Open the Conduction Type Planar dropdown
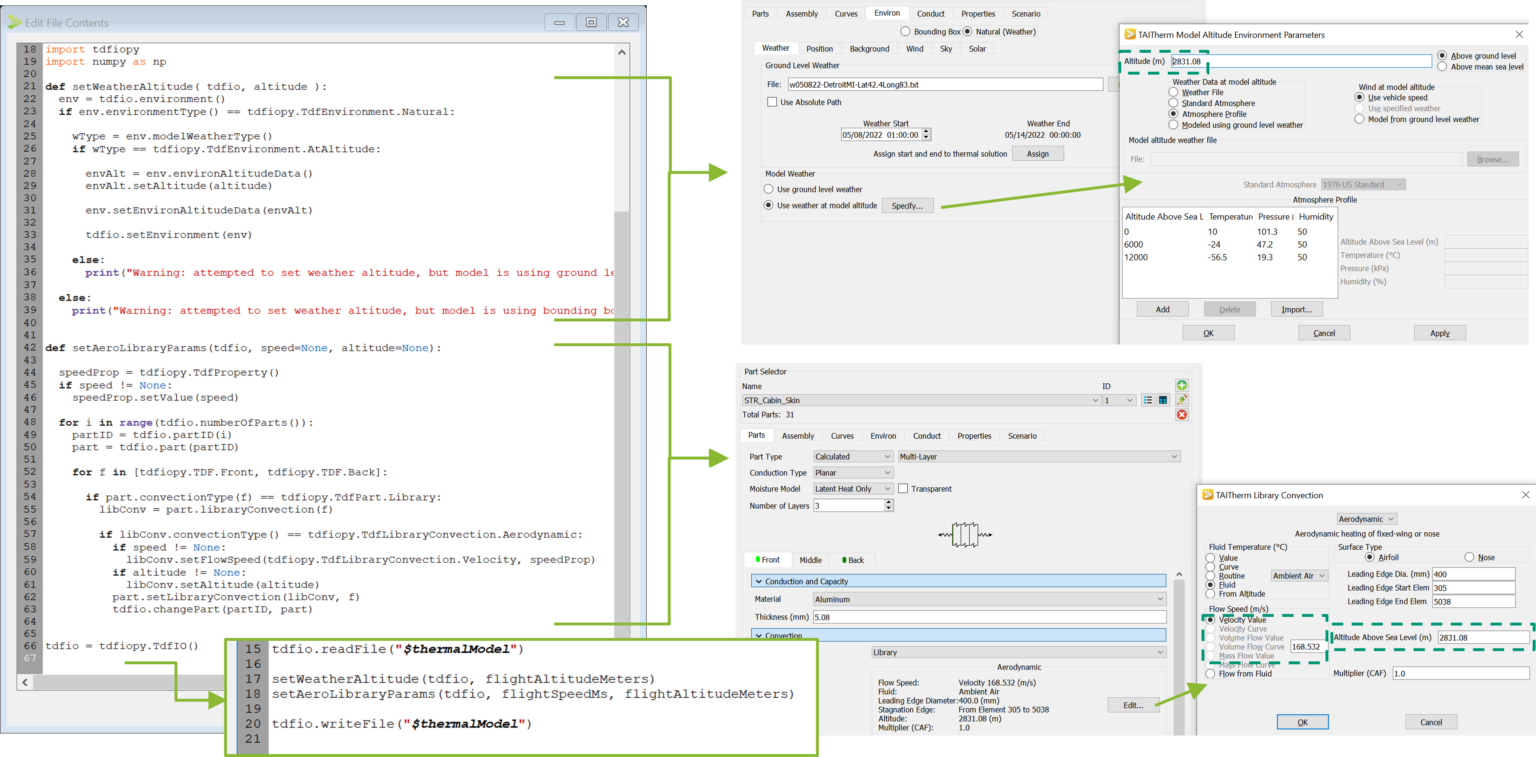The width and height of the screenshot is (1536, 757). 853,473
